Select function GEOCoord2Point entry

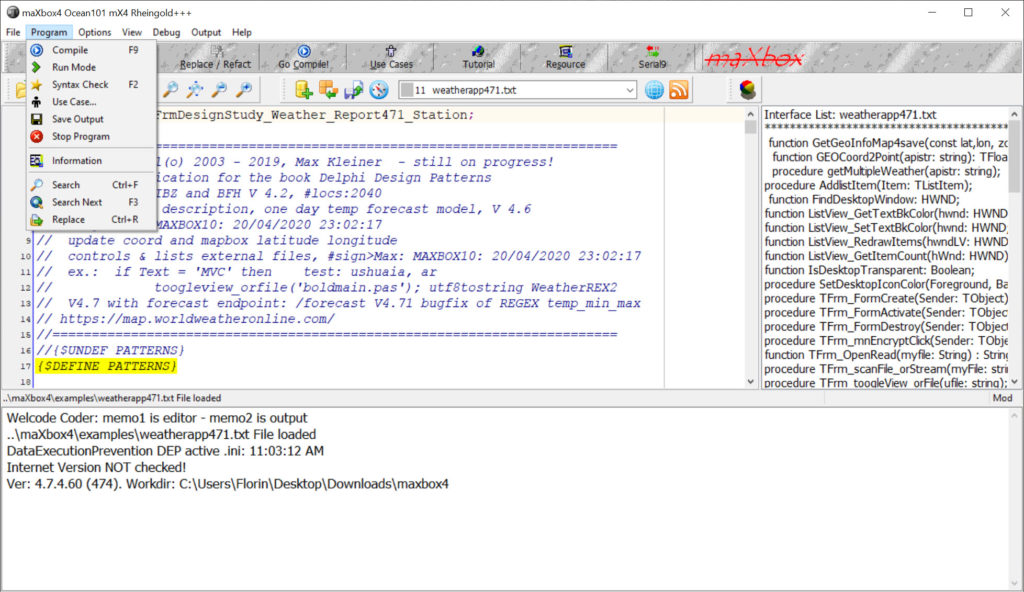tap(889, 157)
